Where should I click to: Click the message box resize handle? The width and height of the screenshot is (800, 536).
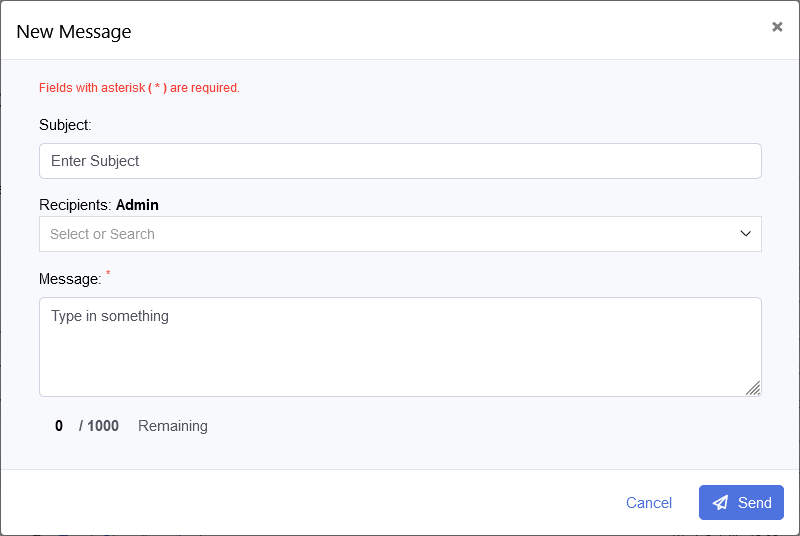click(753, 388)
